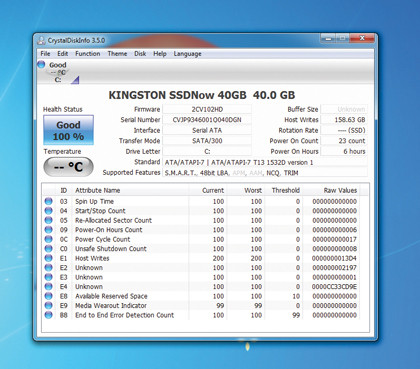Click the CrystalDiskInfo title bar icon

pos(41,41)
